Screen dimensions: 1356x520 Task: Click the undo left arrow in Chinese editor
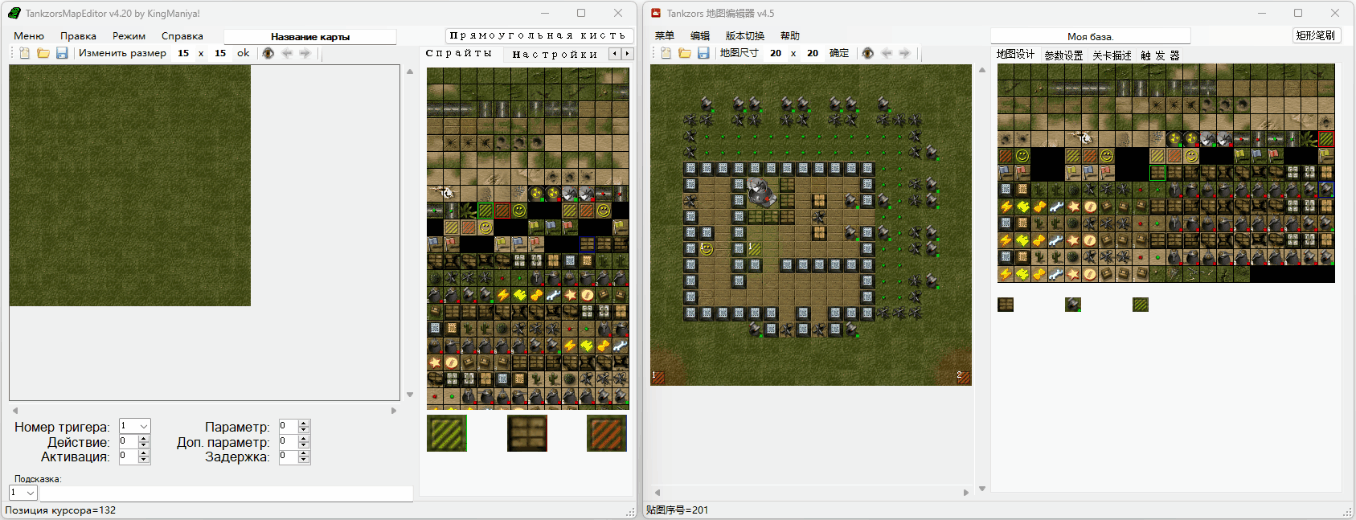coord(887,53)
